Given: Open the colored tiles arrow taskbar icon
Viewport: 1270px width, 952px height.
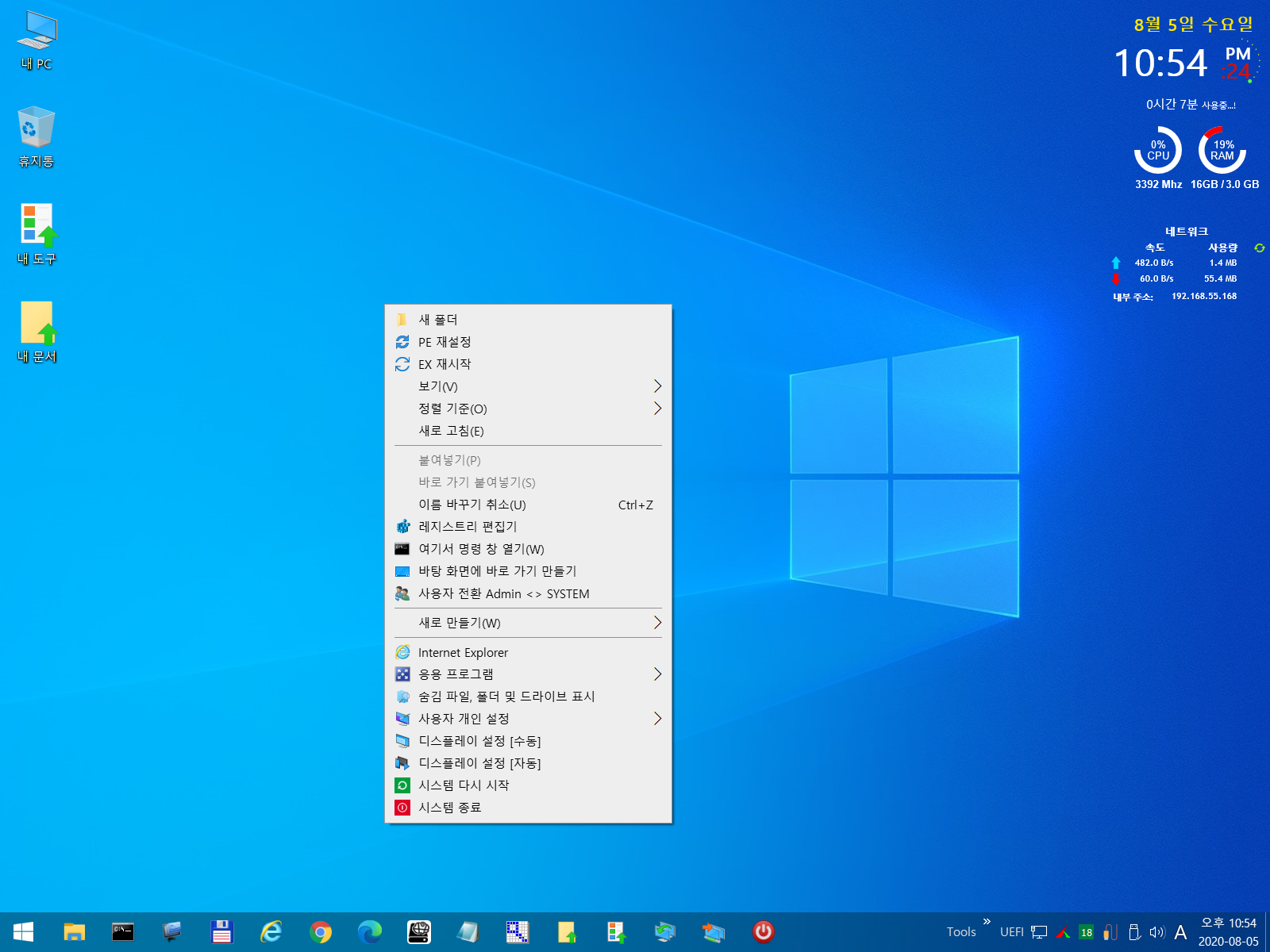Looking at the screenshot, I should 616,932.
